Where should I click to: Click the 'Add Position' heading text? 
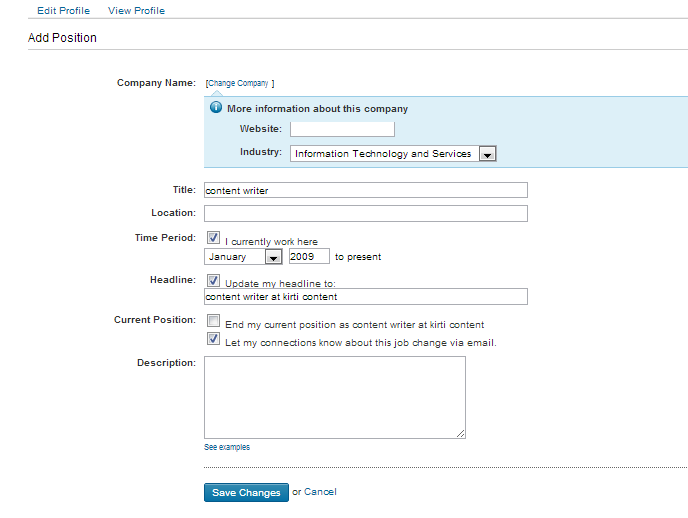pos(62,38)
